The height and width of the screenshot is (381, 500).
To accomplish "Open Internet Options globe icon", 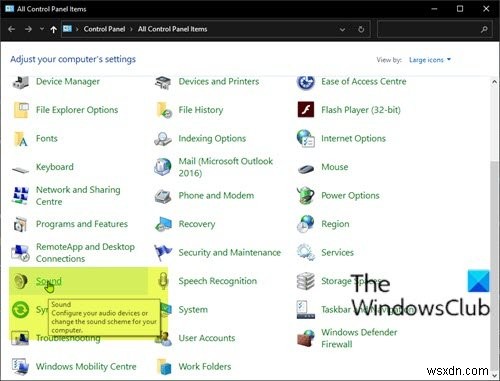I will [306, 139].
